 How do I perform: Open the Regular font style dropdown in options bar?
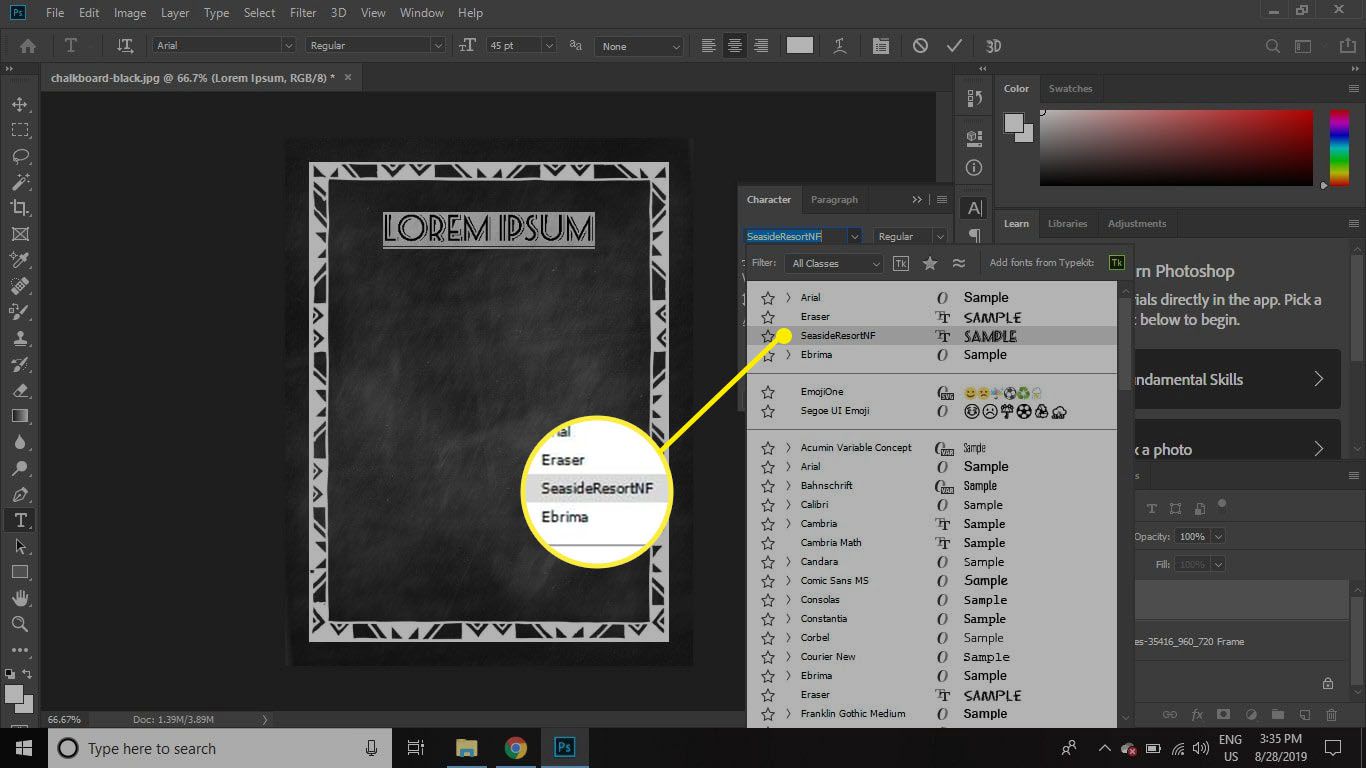click(438, 46)
